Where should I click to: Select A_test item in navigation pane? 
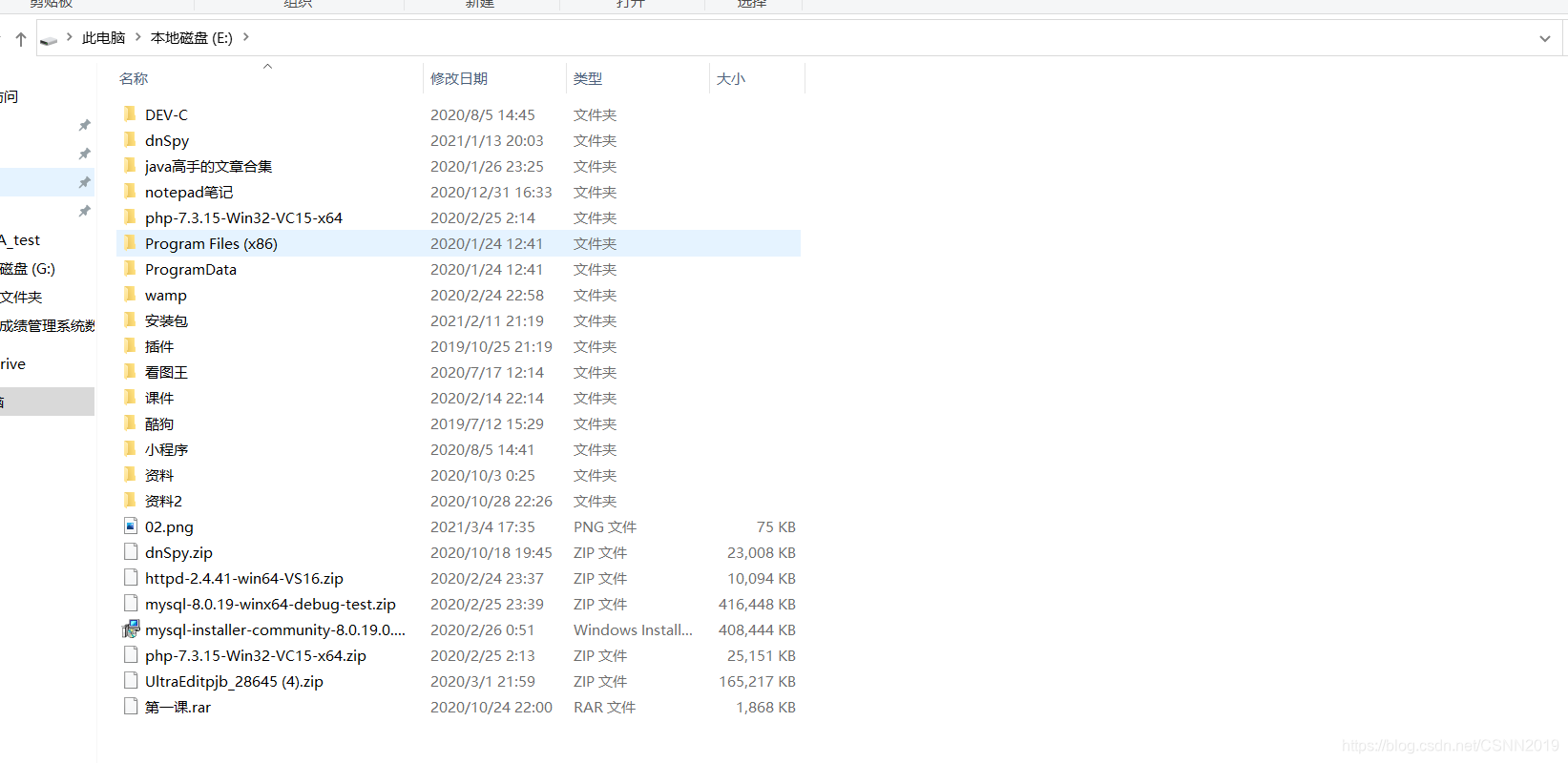pos(20,240)
